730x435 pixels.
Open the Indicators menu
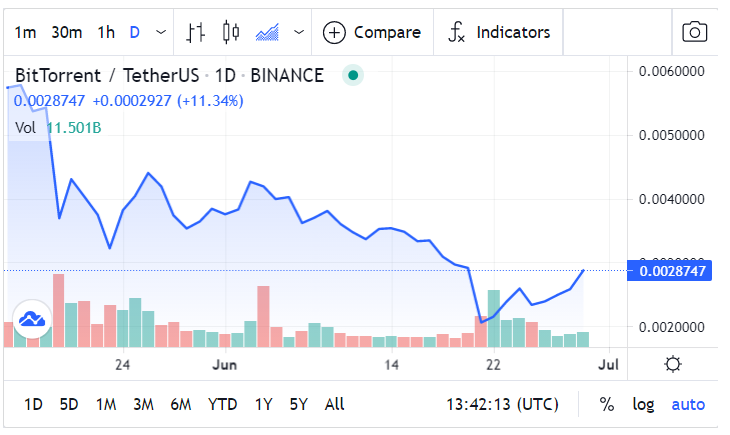(x=499, y=33)
